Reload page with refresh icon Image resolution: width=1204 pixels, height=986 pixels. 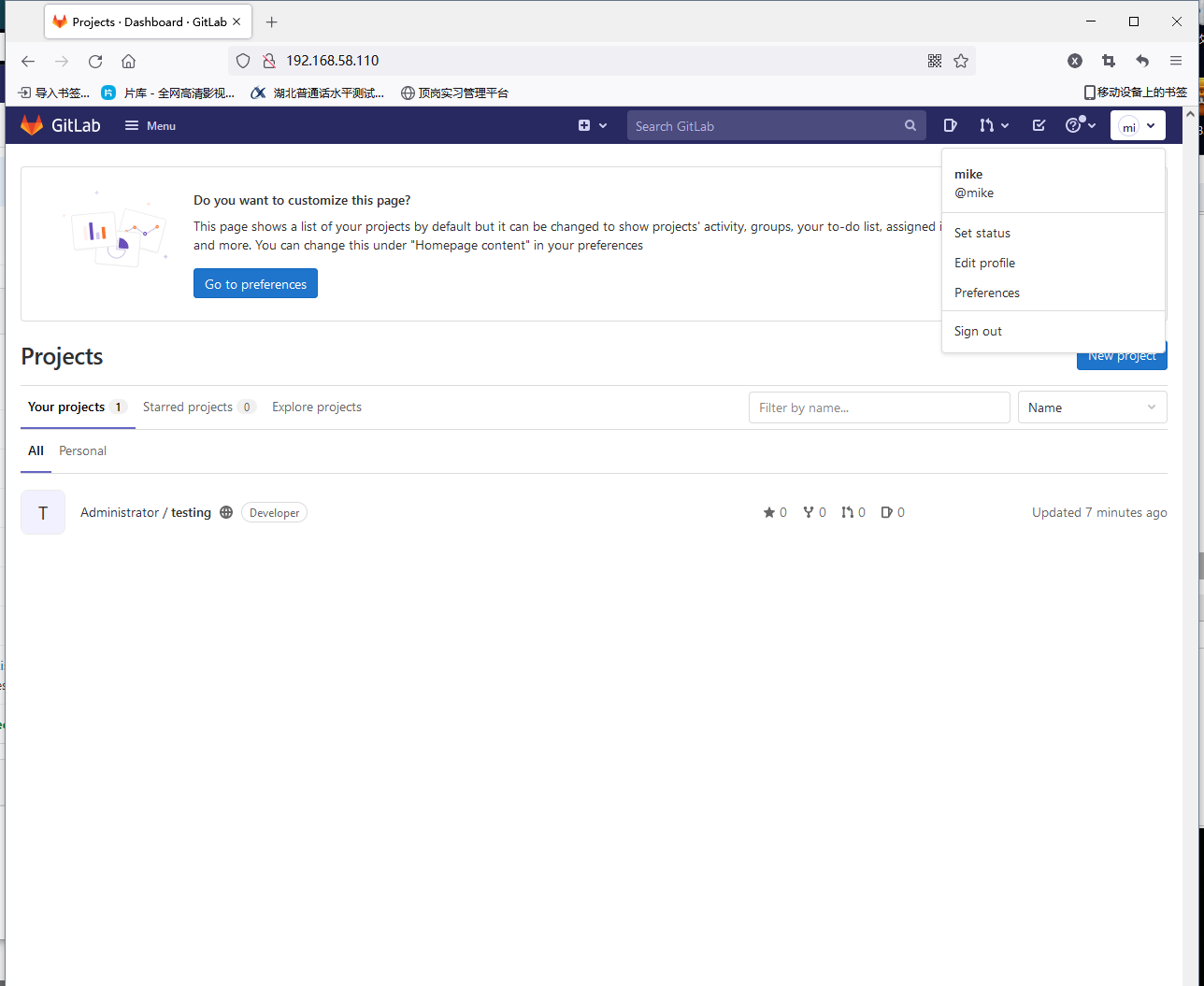(95, 61)
